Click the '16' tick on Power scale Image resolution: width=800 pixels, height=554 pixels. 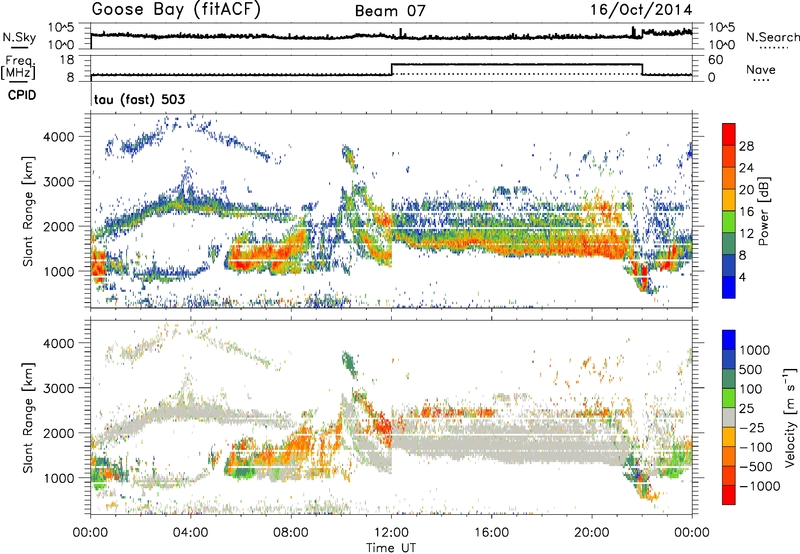tap(746, 212)
